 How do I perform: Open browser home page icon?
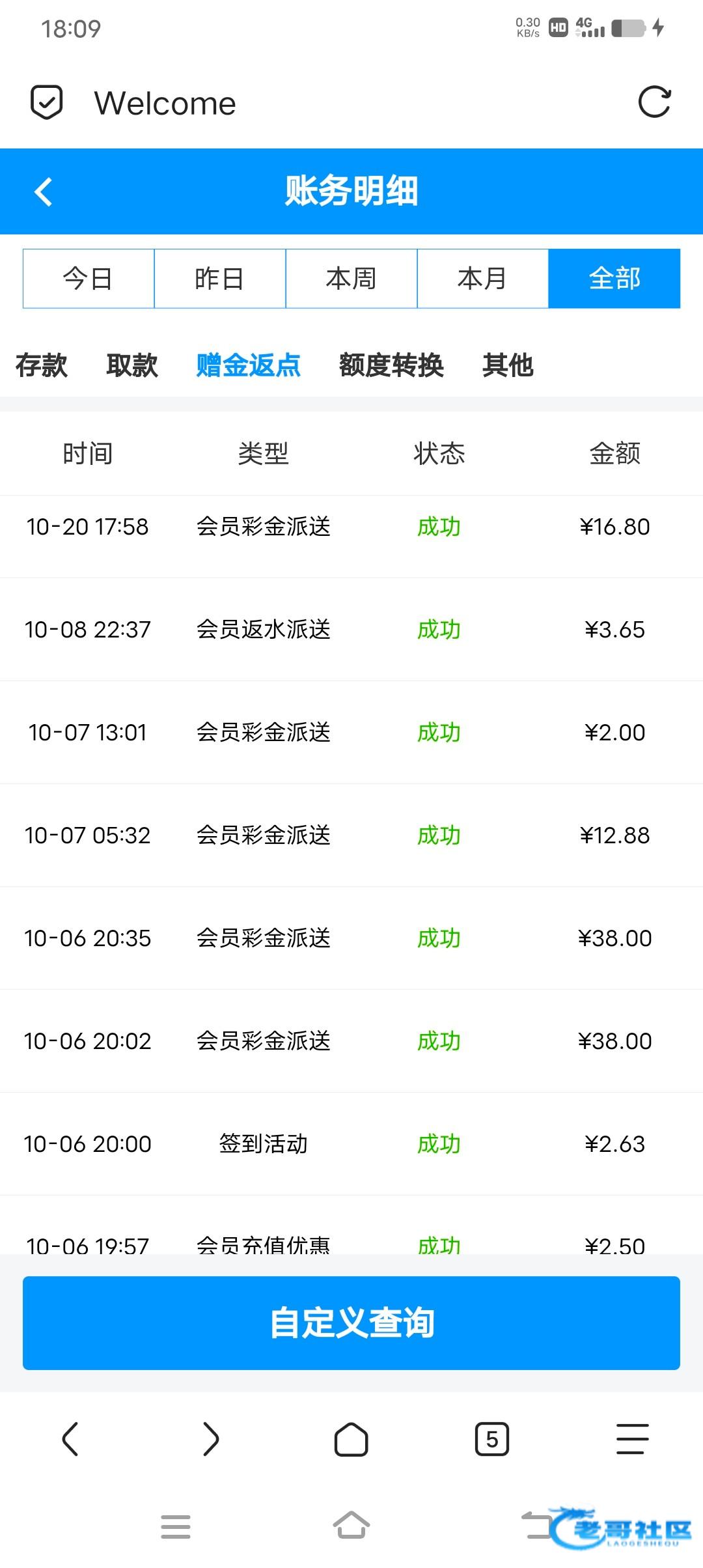(351, 1439)
